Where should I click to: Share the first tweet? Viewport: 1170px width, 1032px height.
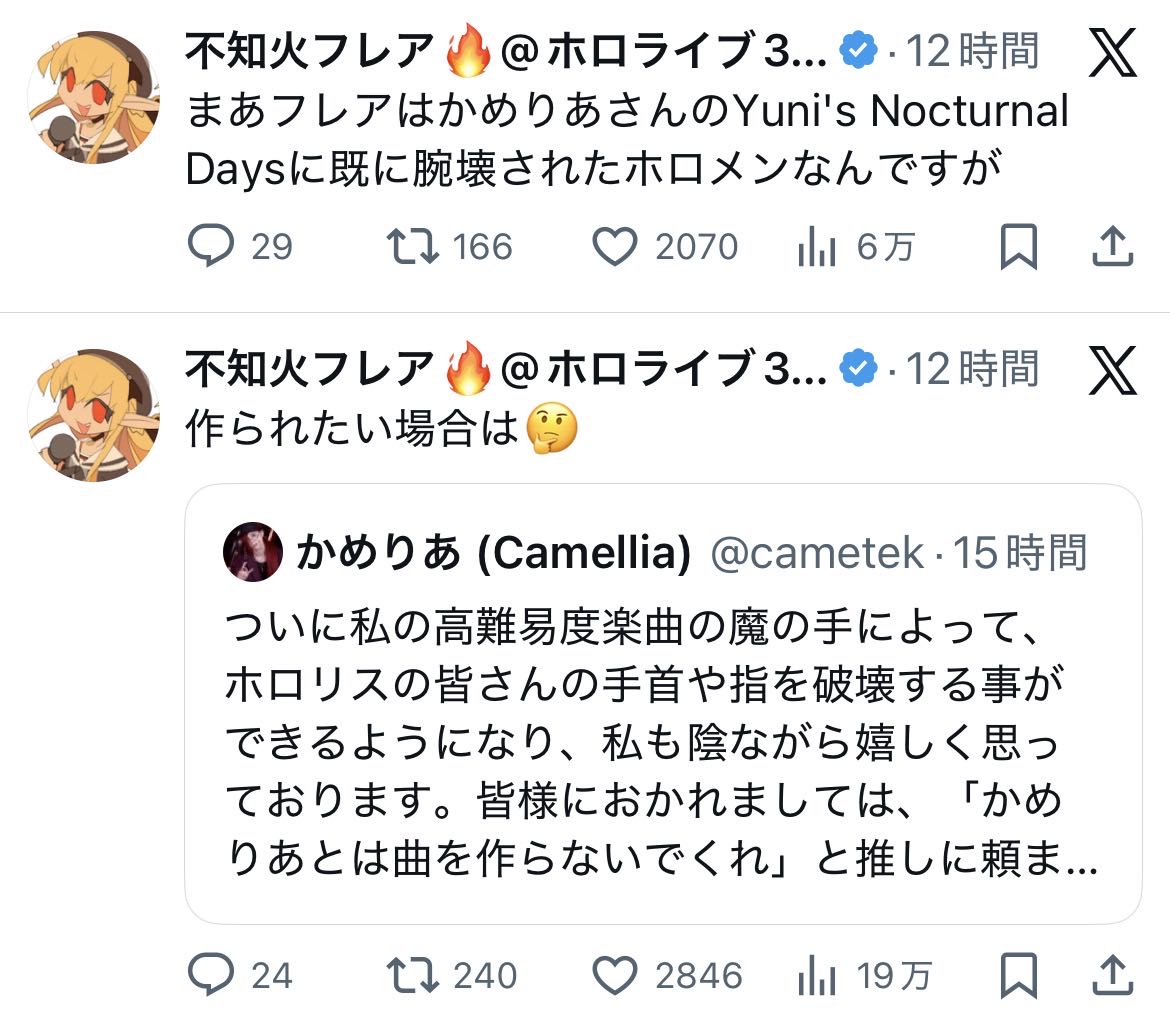(1113, 247)
